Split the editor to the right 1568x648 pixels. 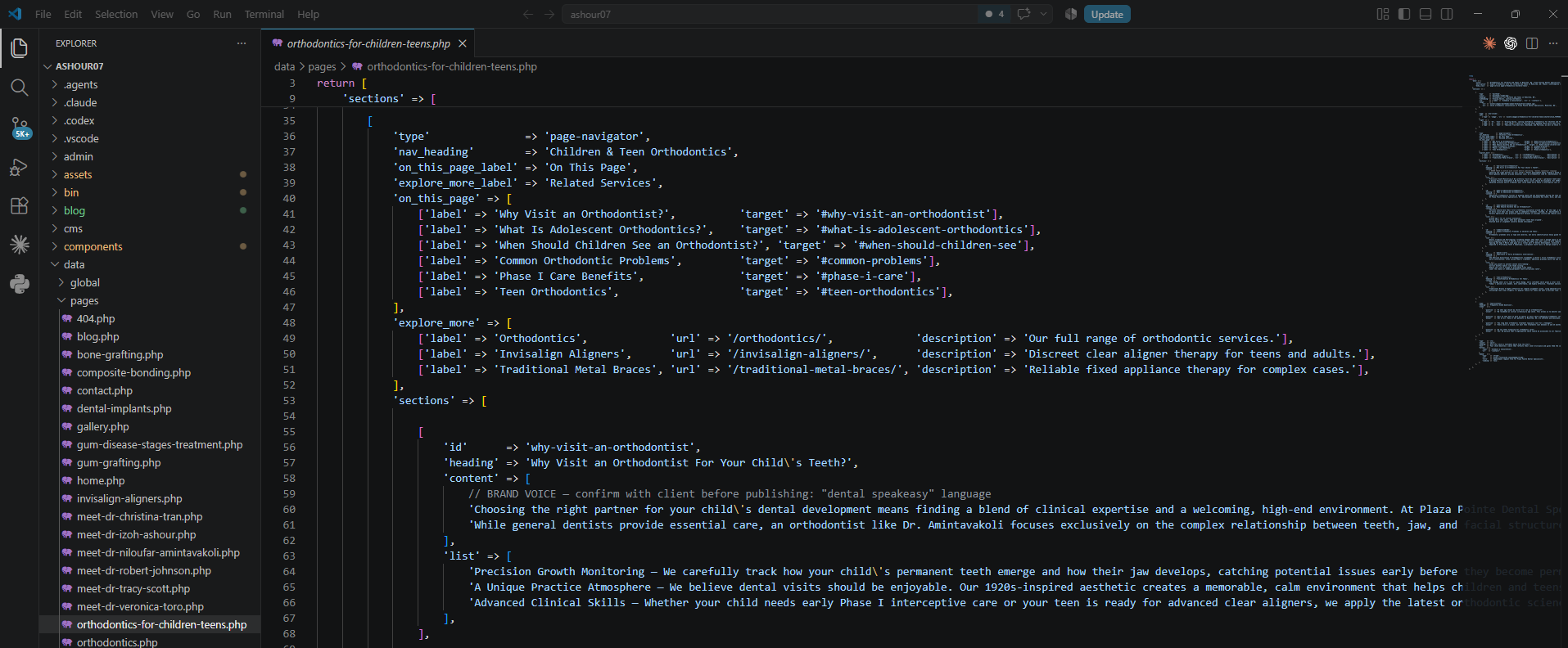click(1532, 43)
